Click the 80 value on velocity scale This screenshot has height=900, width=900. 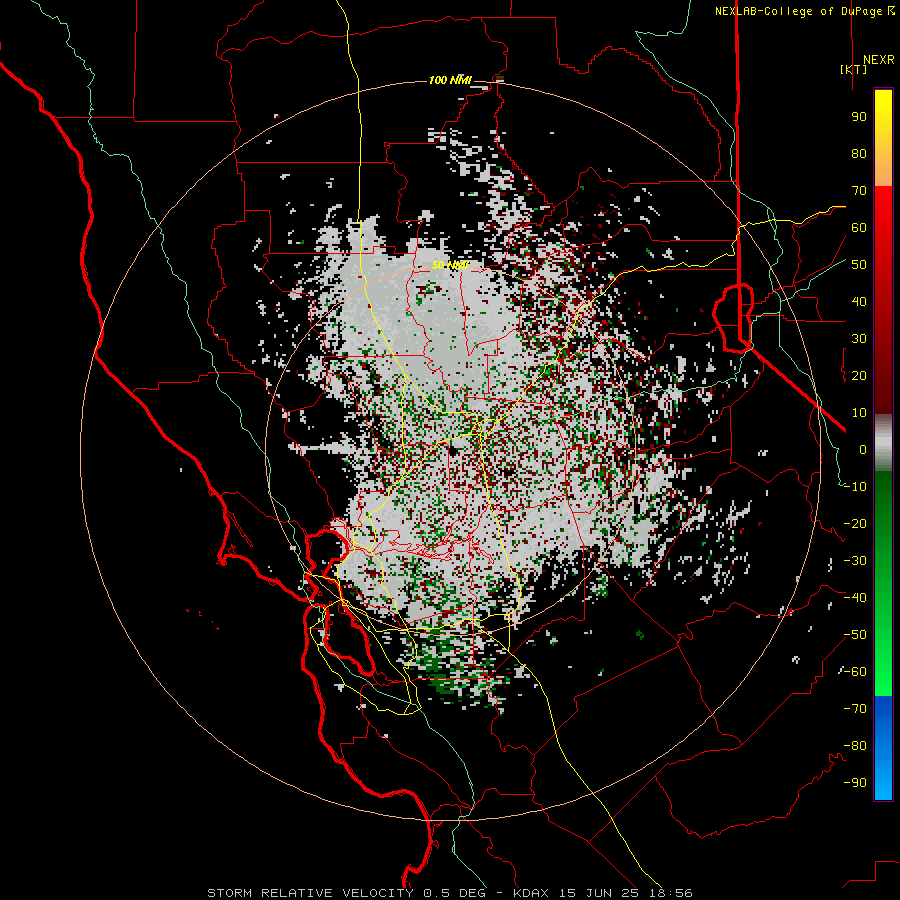click(859, 154)
